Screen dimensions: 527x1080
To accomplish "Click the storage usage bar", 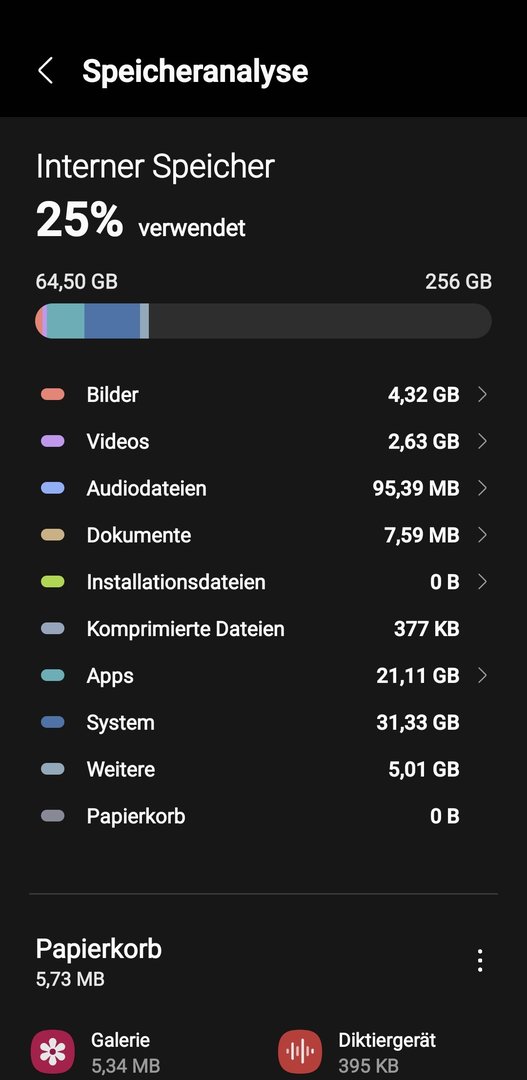I will (263, 321).
